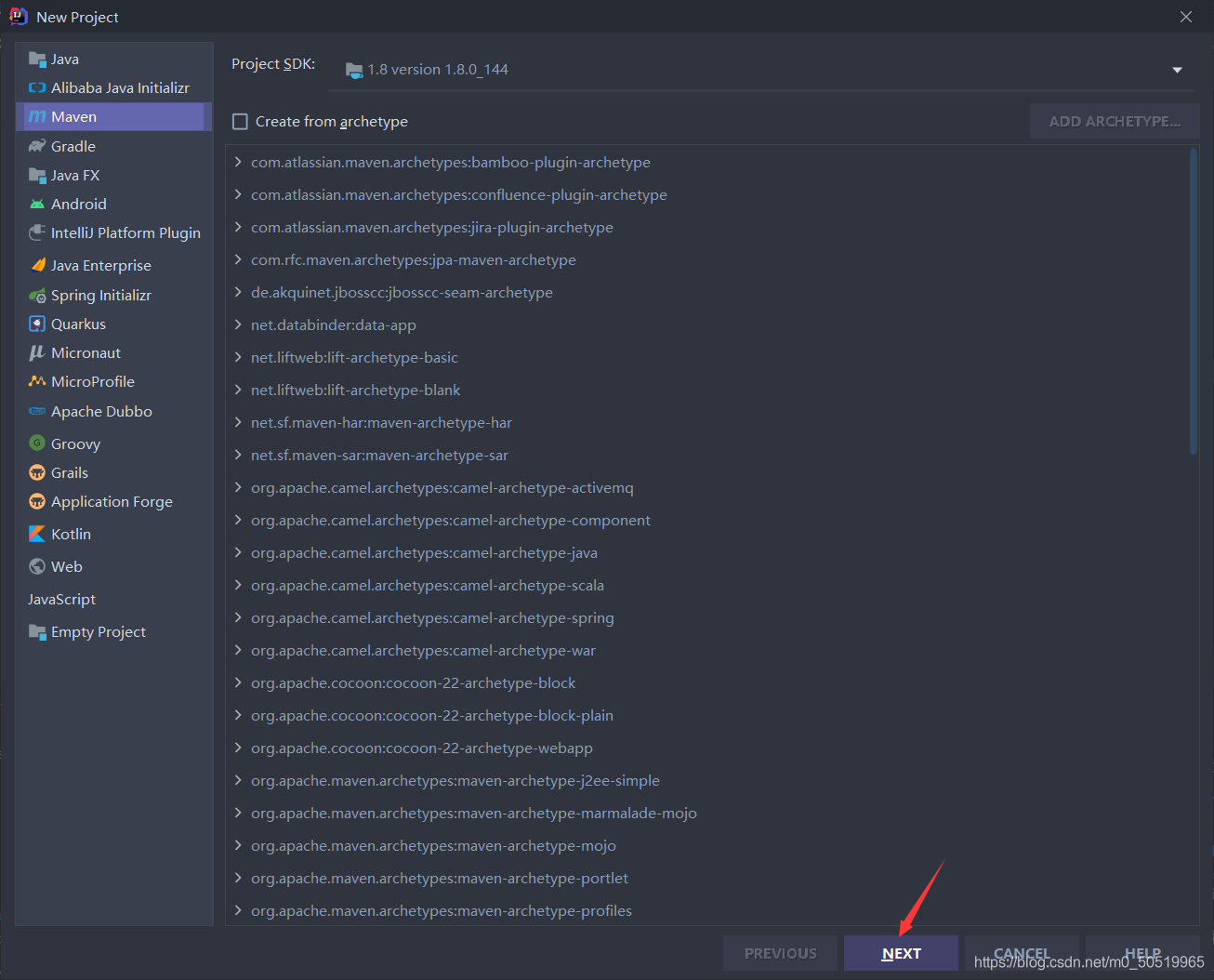Enable Create from archetype checkbox

tap(240, 122)
